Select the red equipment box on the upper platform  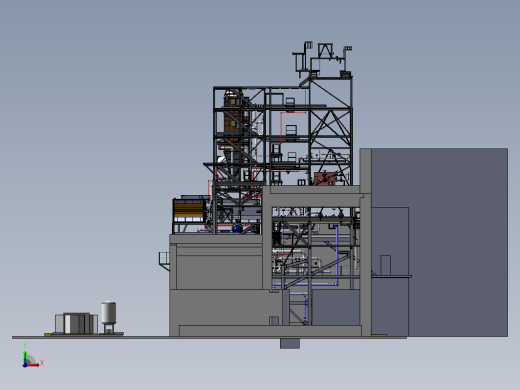click(325, 179)
